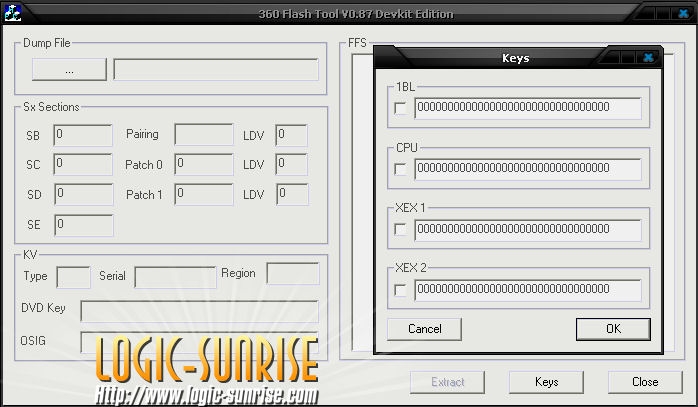Focus the XEX 2 key field
This screenshot has height=407, width=698.
coord(528,290)
